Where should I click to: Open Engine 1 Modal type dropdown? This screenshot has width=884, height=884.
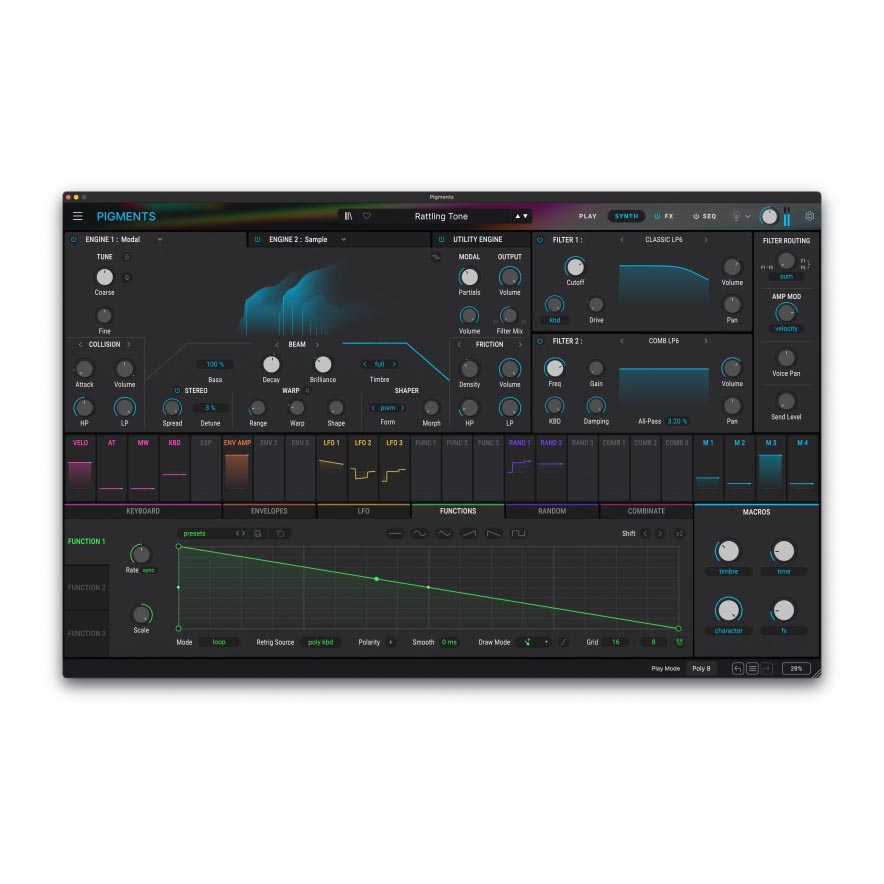tap(160, 240)
